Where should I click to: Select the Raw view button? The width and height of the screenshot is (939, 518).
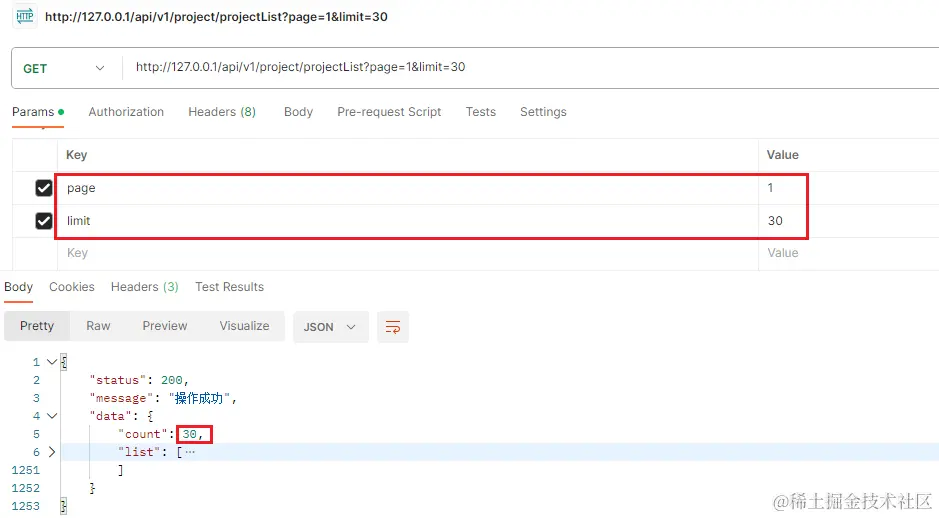click(98, 326)
